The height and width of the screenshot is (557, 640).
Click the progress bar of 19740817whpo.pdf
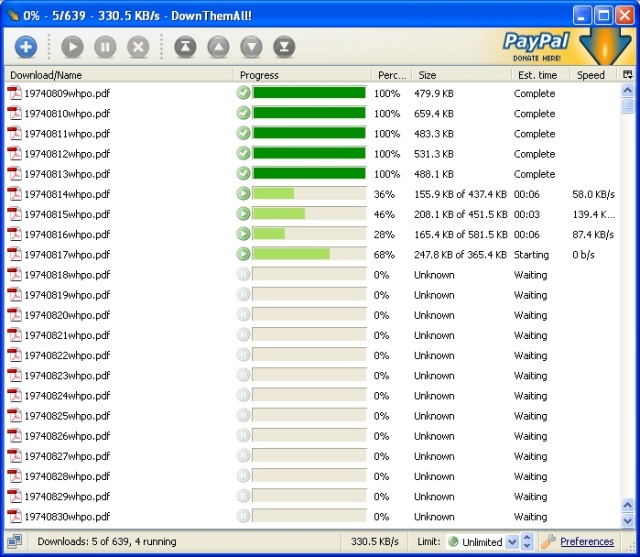309,254
